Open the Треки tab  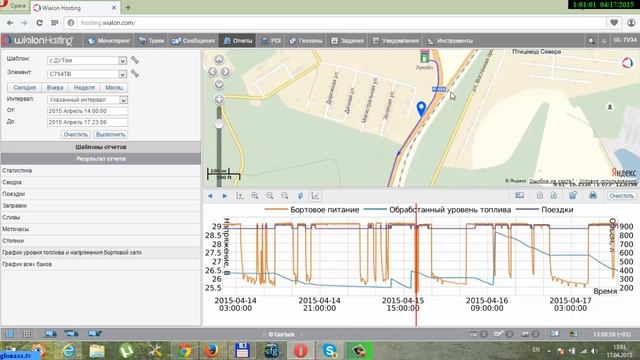pos(151,40)
